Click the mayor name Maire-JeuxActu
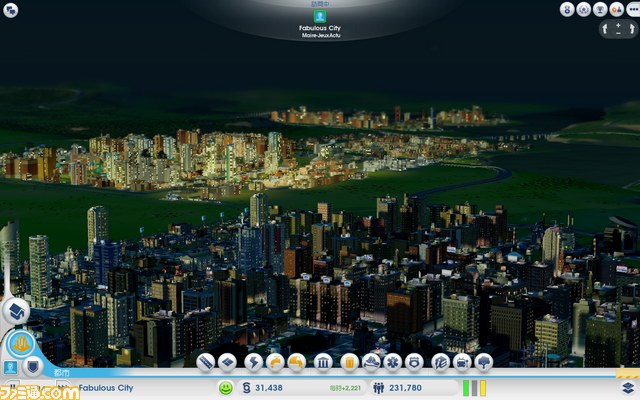This screenshot has height=400, width=640. coord(321,36)
